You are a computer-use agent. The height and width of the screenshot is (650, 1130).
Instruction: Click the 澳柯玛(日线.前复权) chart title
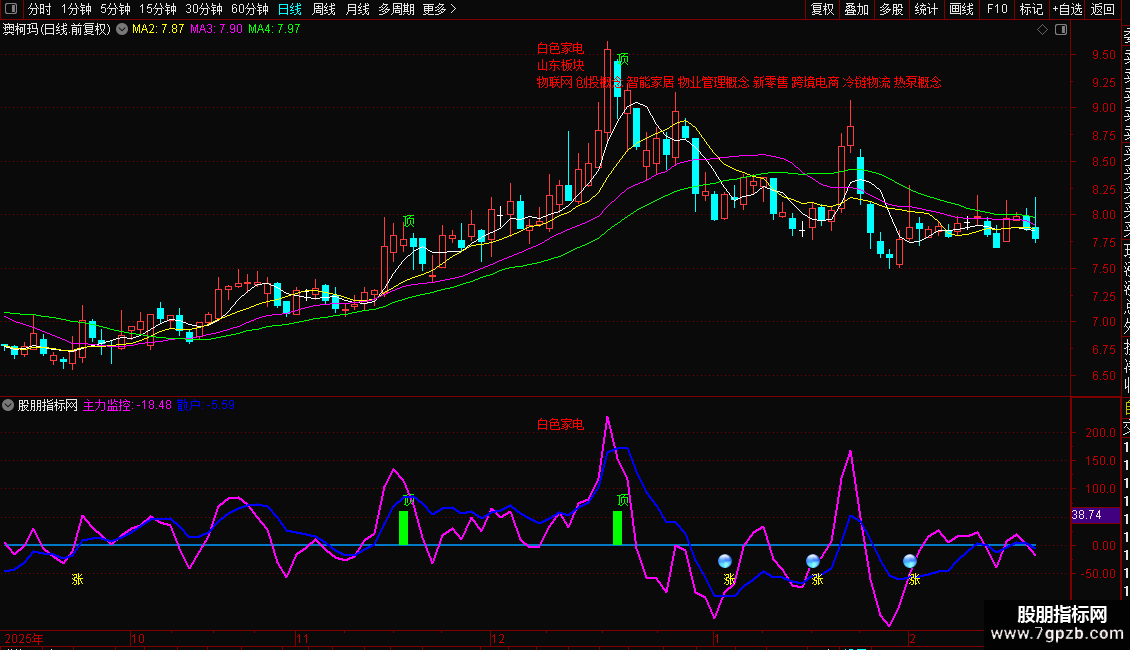[57, 30]
